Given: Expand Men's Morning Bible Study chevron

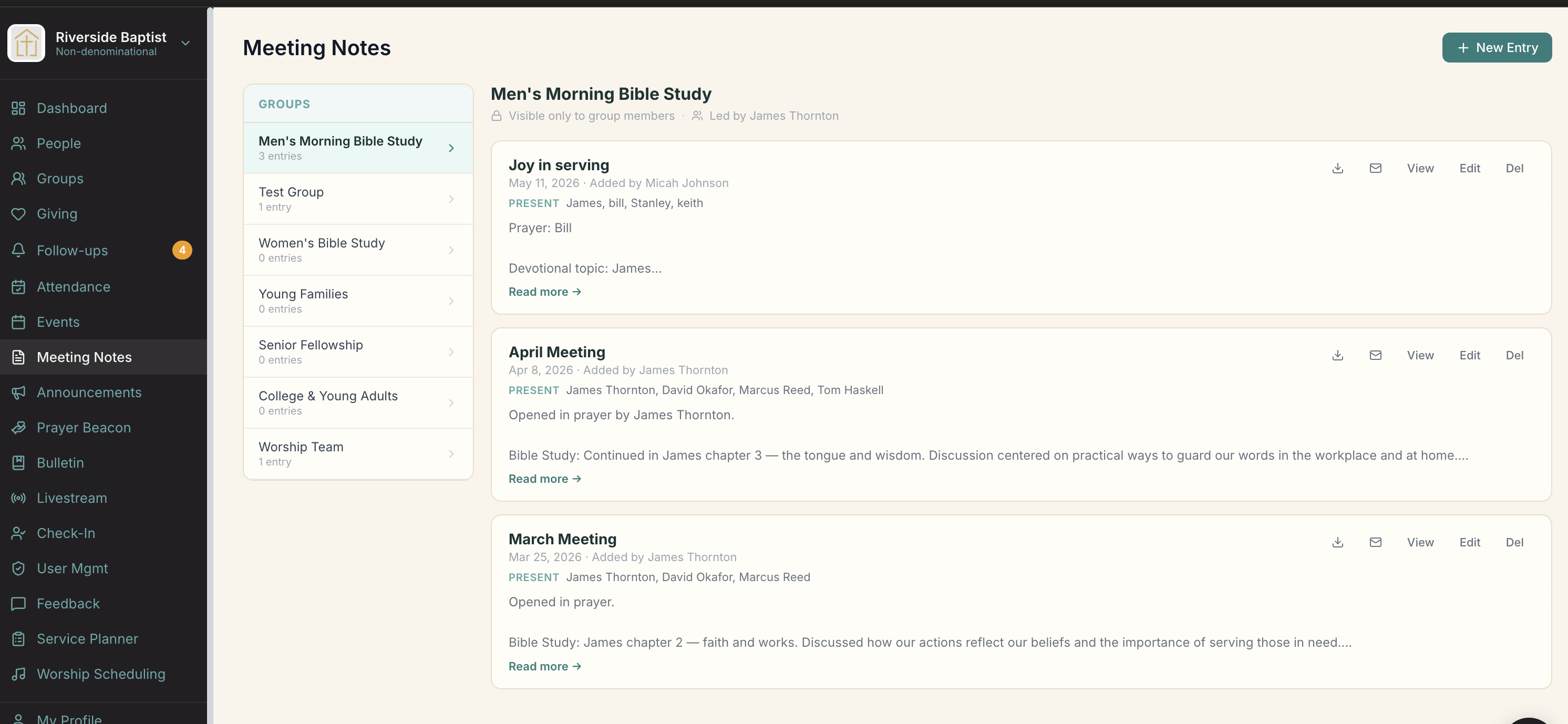Looking at the screenshot, I should tap(451, 149).
